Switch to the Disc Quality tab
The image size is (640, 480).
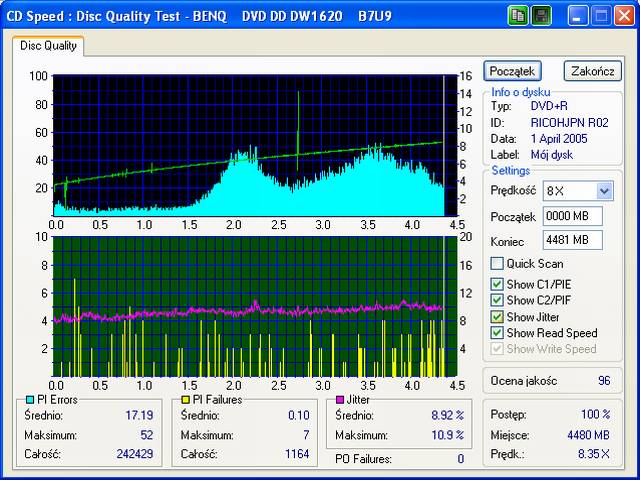click(x=48, y=46)
